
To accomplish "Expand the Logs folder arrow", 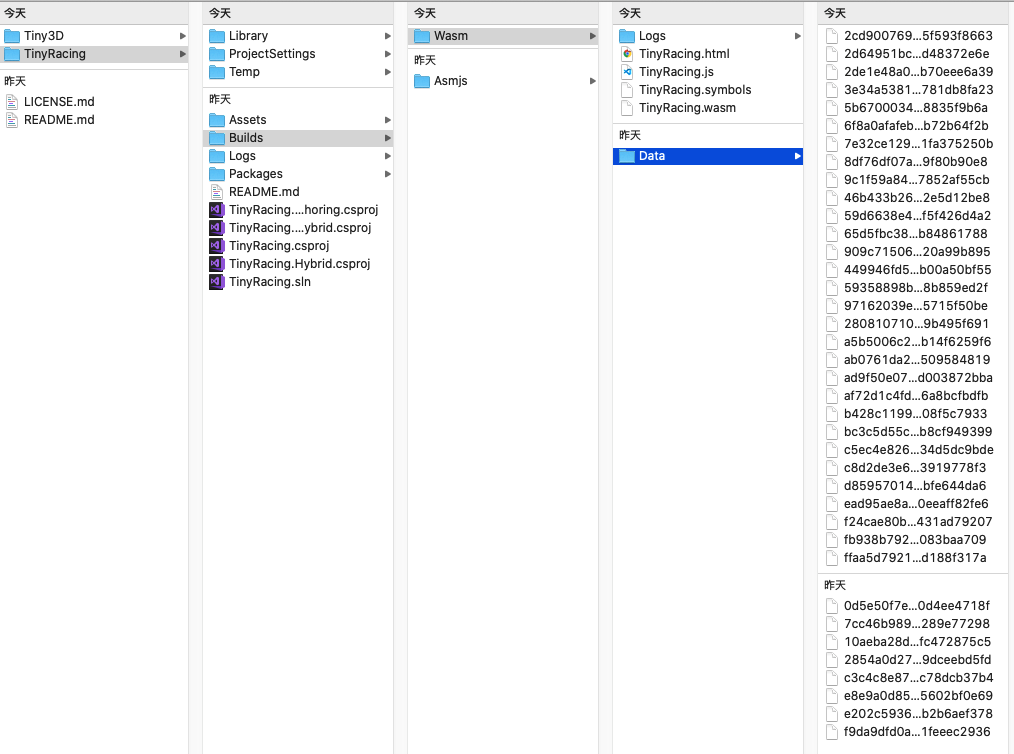I will coord(795,35).
